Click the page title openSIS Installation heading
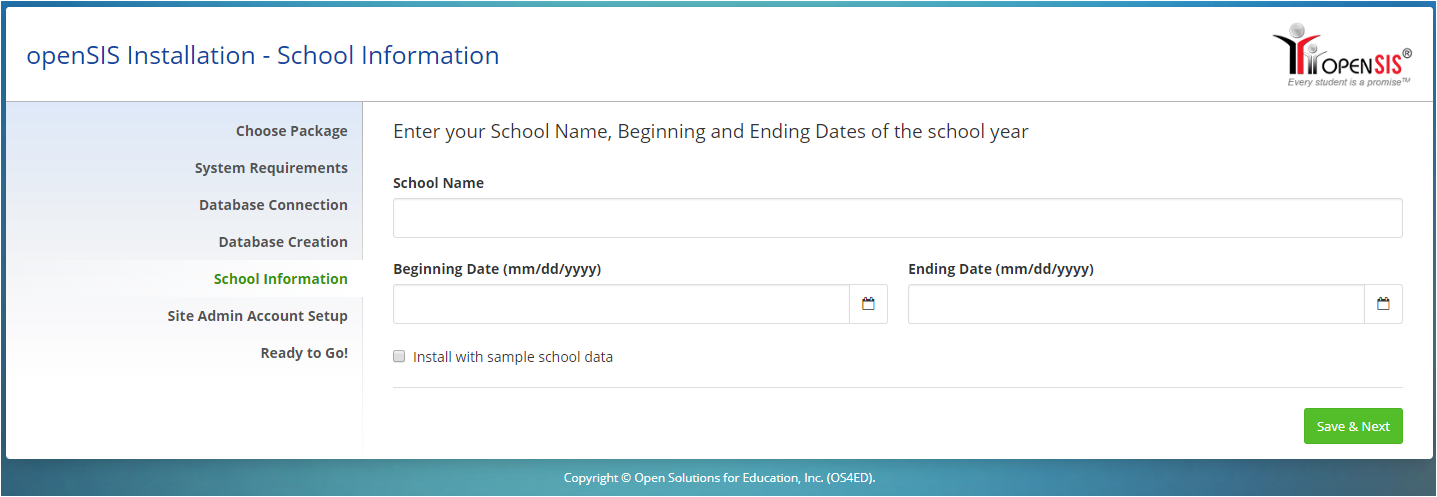 262,55
